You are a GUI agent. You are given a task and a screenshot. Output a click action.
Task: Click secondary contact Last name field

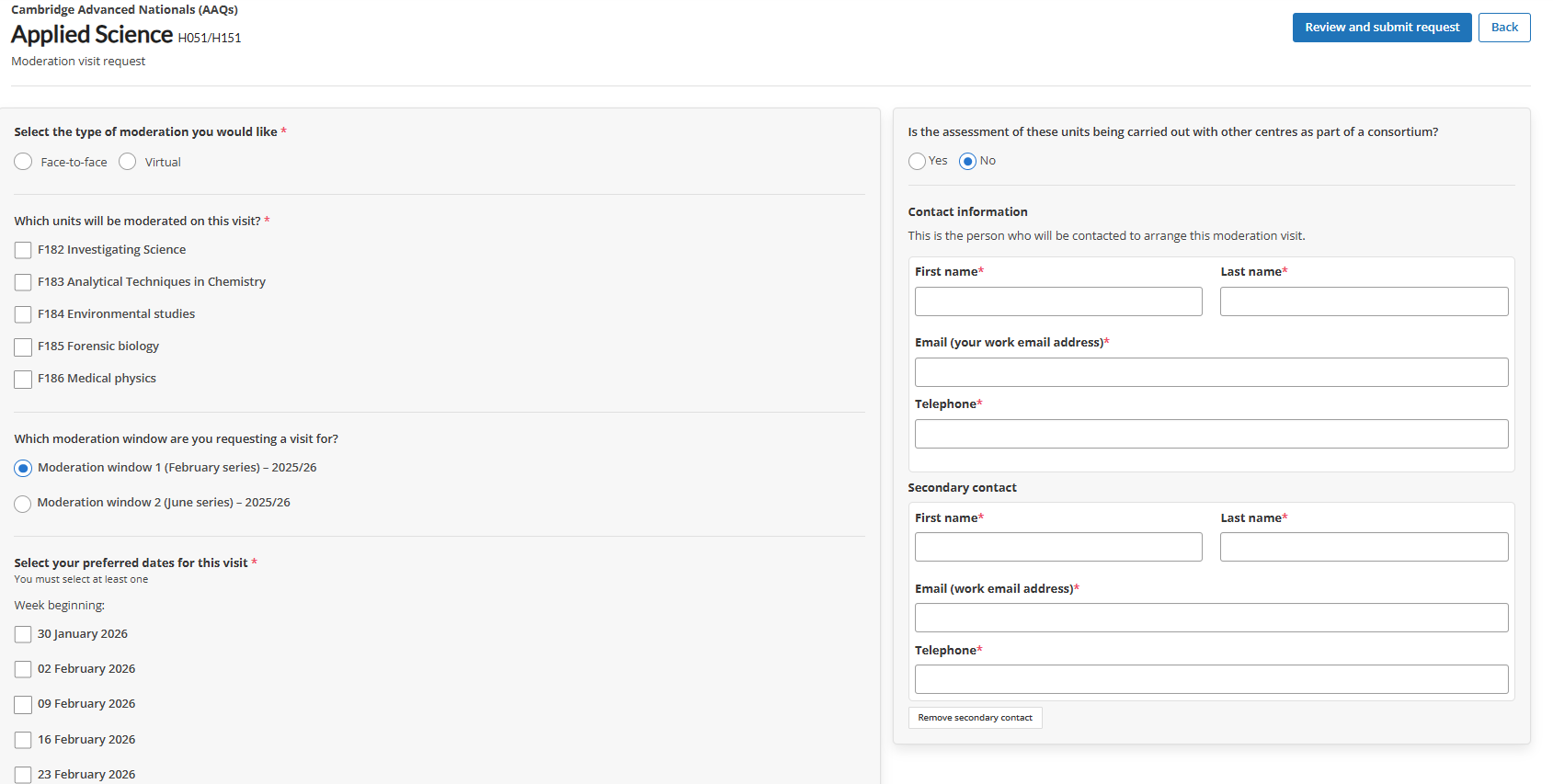tap(1363, 547)
